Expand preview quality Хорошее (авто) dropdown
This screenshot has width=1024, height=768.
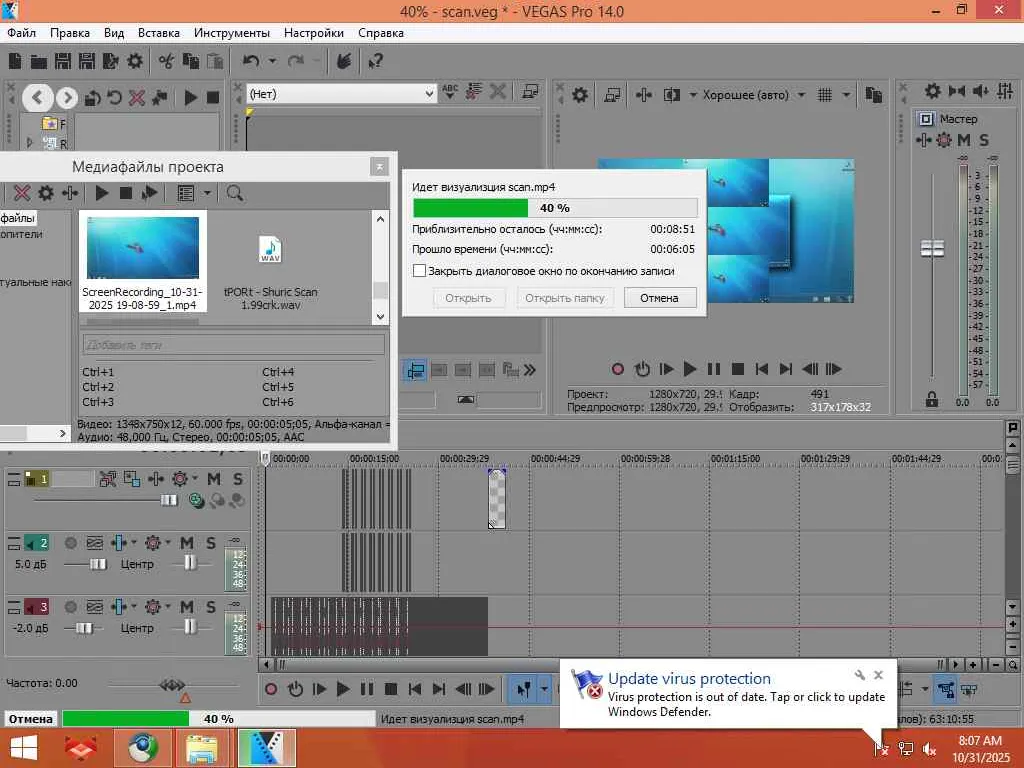[x=801, y=95]
